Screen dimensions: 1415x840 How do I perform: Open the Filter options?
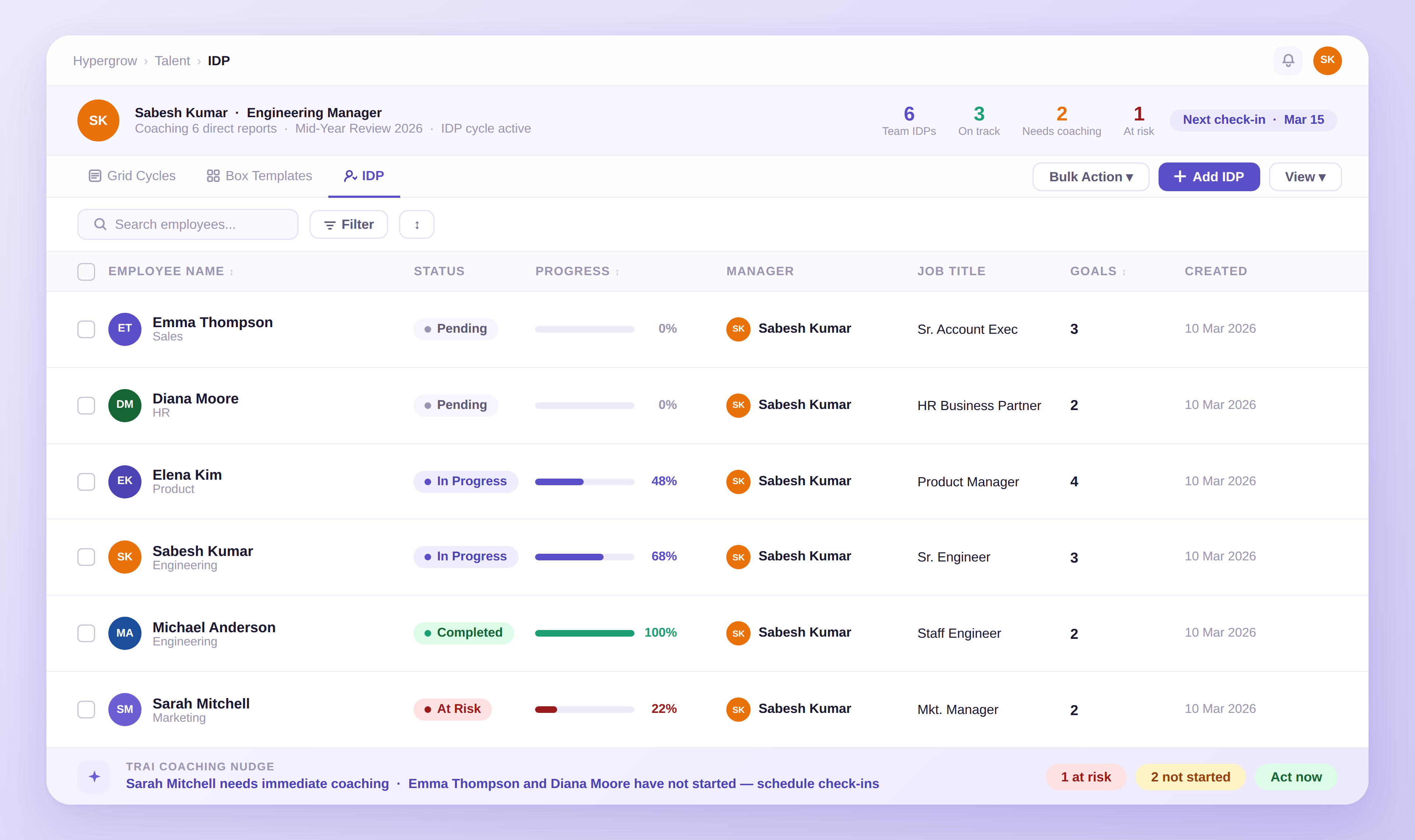point(349,225)
